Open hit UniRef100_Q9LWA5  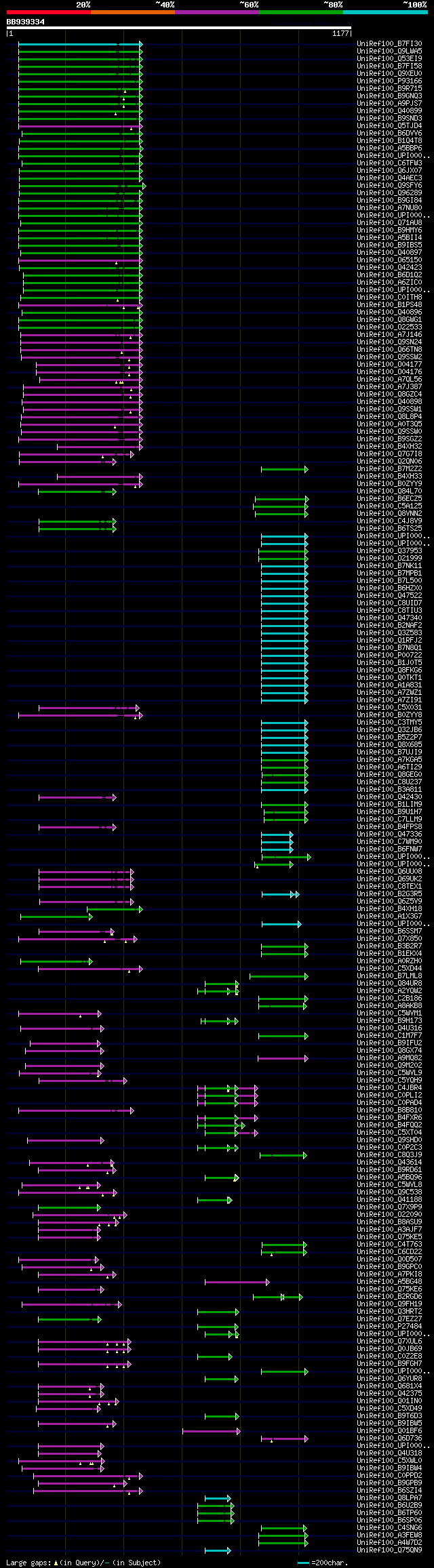pos(389,52)
